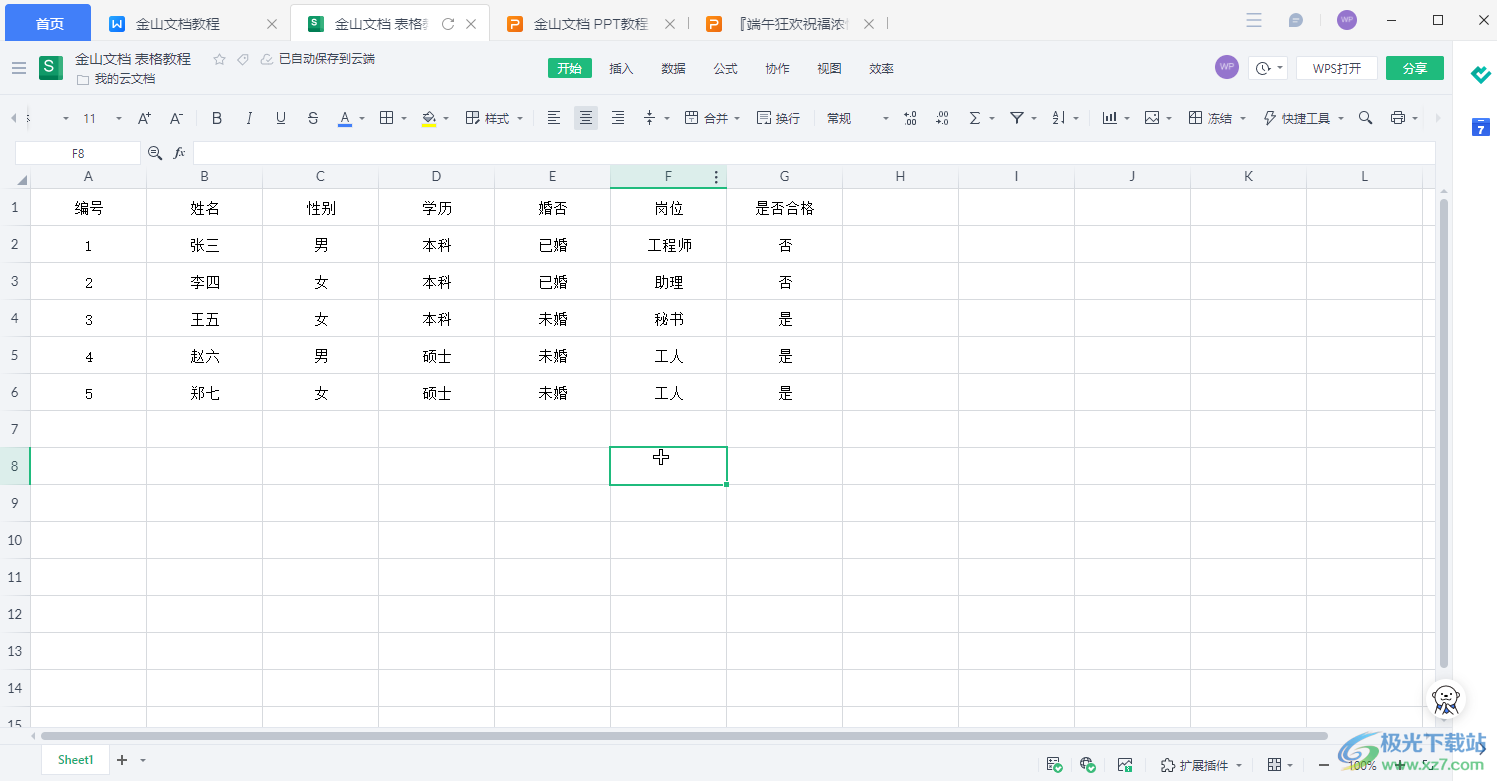The image size is (1497, 781).
Task: Click the cell borders icon
Action: coord(387,118)
